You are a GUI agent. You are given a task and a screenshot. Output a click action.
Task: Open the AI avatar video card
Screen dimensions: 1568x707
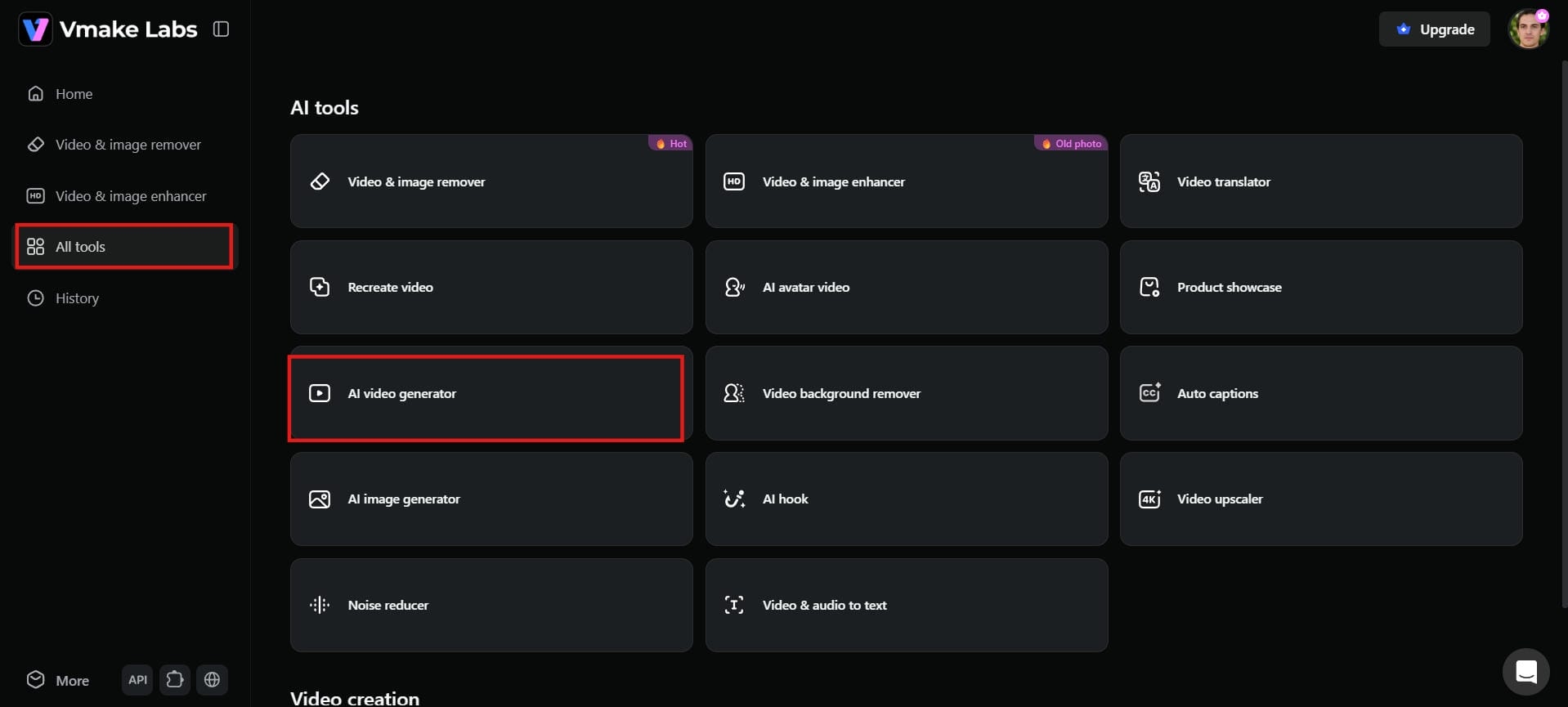coord(907,287)
